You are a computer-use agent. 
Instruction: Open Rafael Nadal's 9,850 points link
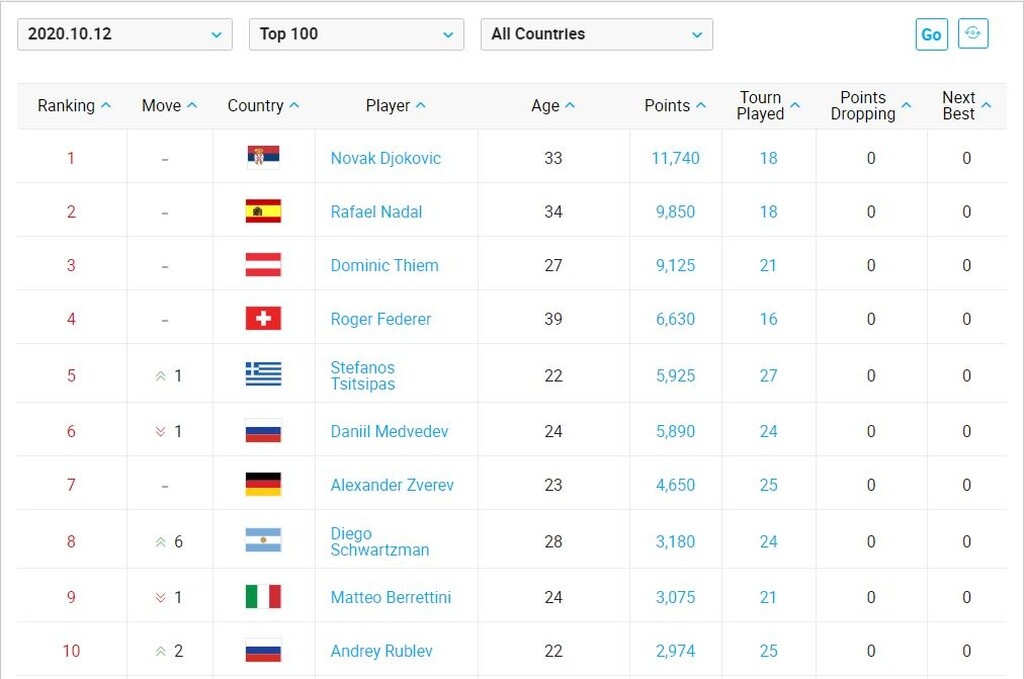(x=675, y=212)
